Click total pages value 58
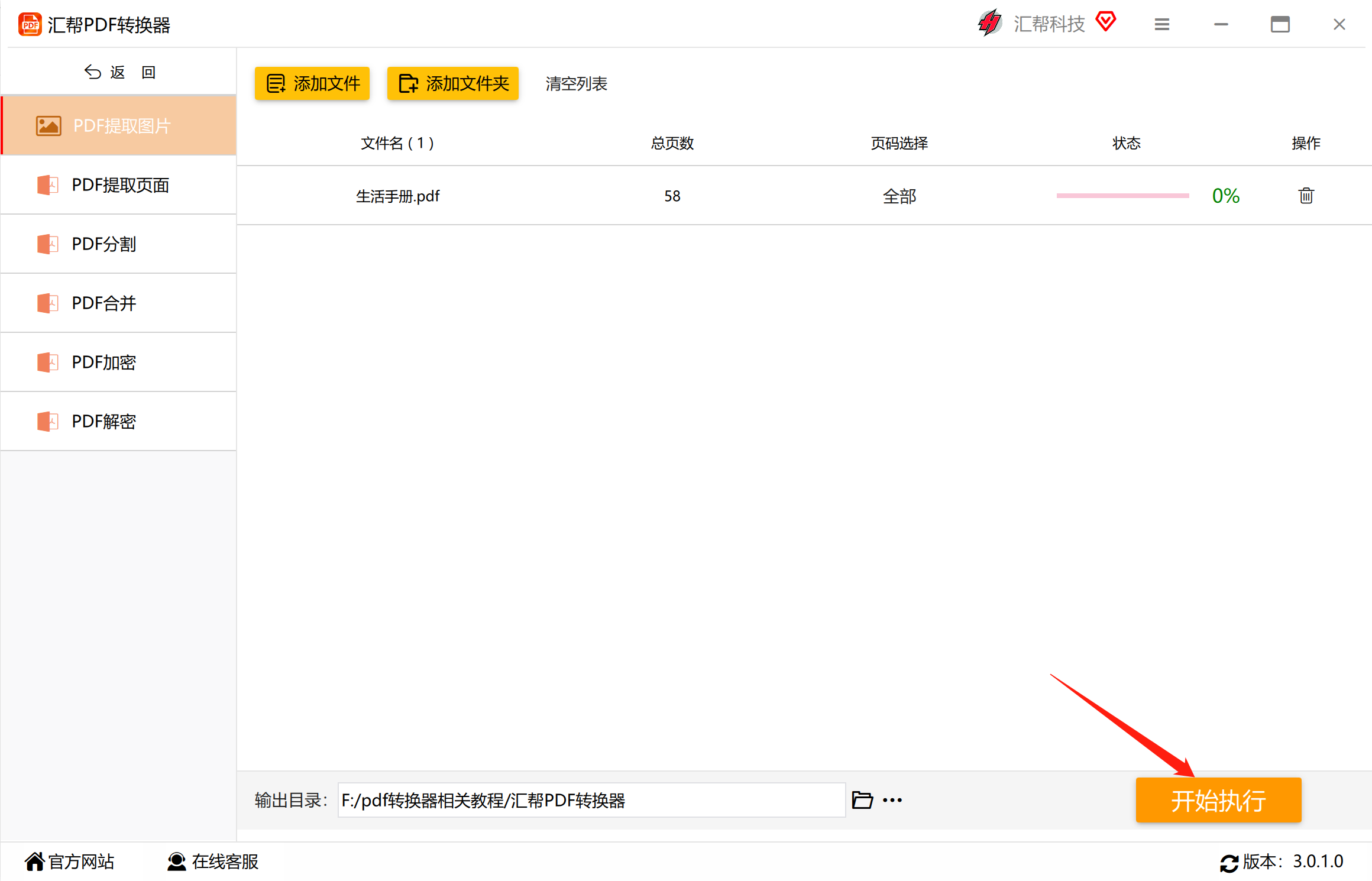The height and width of the screenshot is (881, 1372). (672, 196)
